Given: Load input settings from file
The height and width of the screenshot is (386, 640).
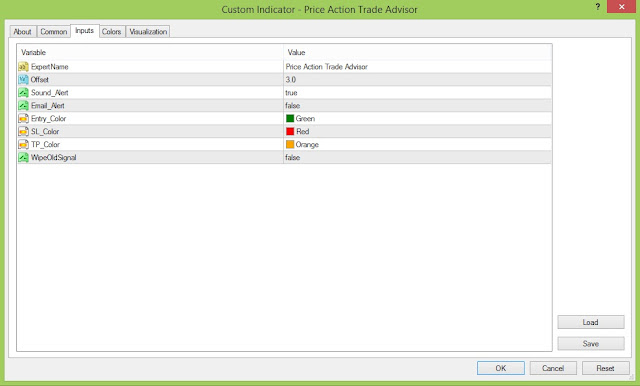Looking at the screenshot, I should (591, 322).
